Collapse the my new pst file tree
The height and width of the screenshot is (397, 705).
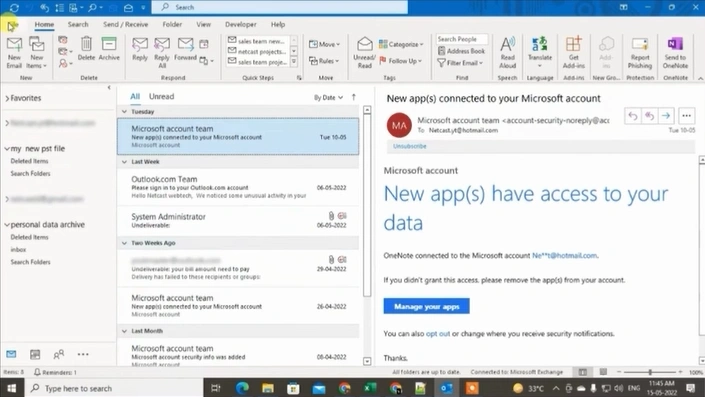pos(7,148)
